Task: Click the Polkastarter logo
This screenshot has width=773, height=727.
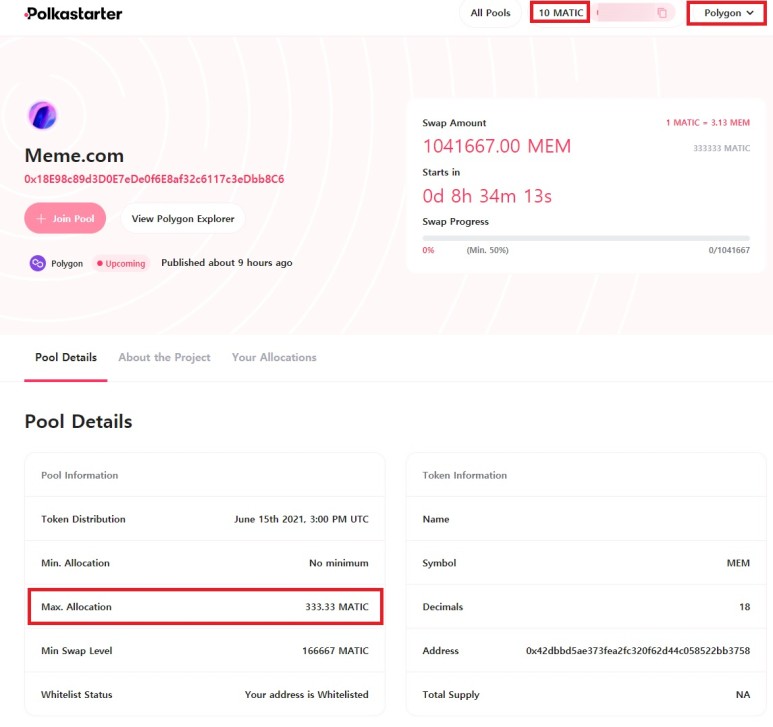Action: (x=73, y=14)
